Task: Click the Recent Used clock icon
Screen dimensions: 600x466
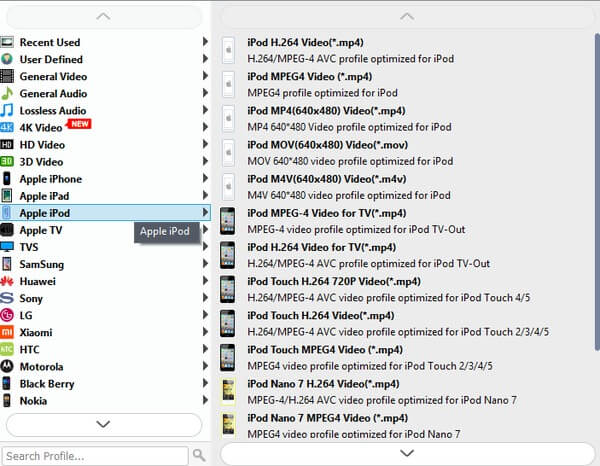Action: pyautogui.click(x=8, y=42)
